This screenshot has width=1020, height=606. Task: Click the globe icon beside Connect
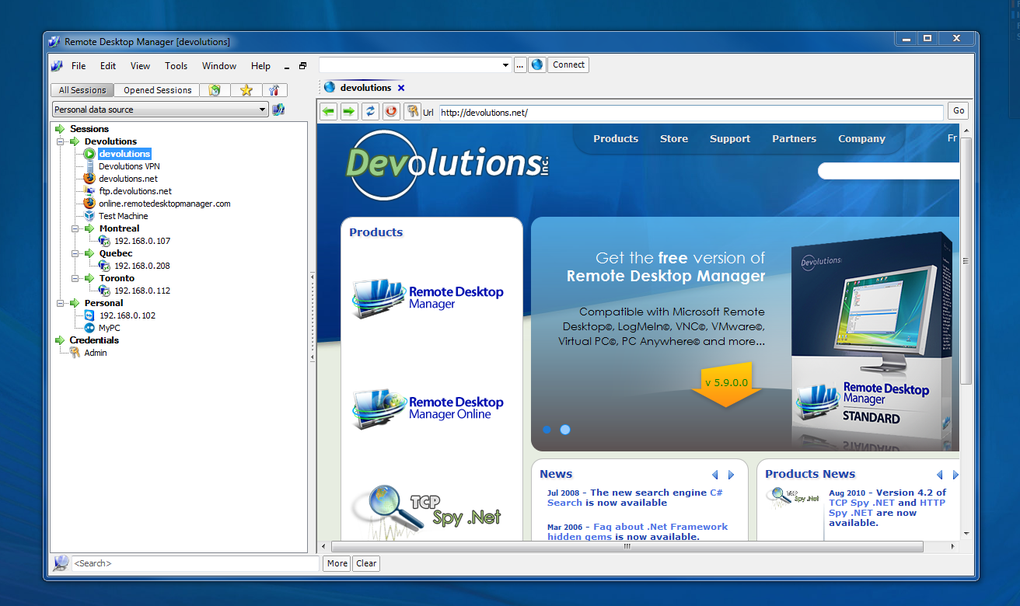[x=536, y=64]
